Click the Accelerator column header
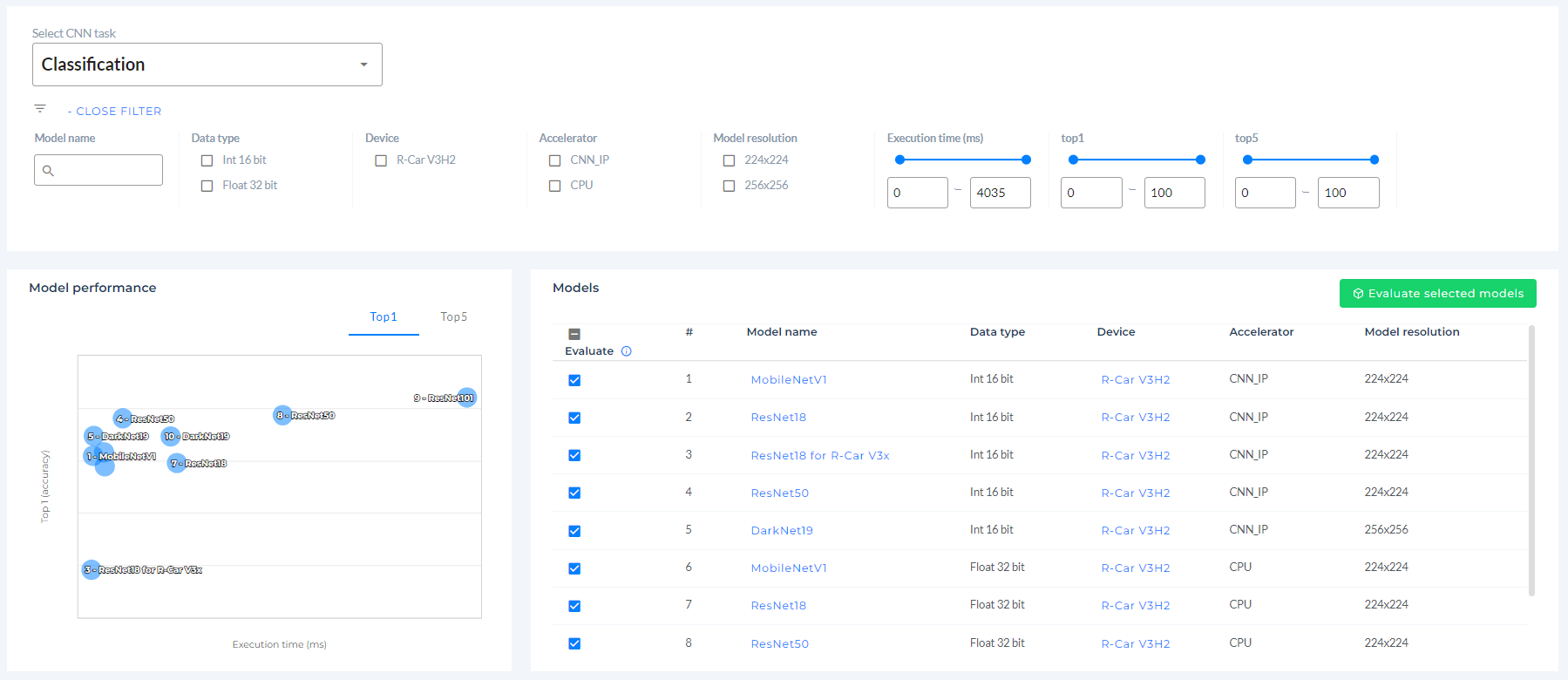This screenshot has width=1568, height=680. (1261, 332)
